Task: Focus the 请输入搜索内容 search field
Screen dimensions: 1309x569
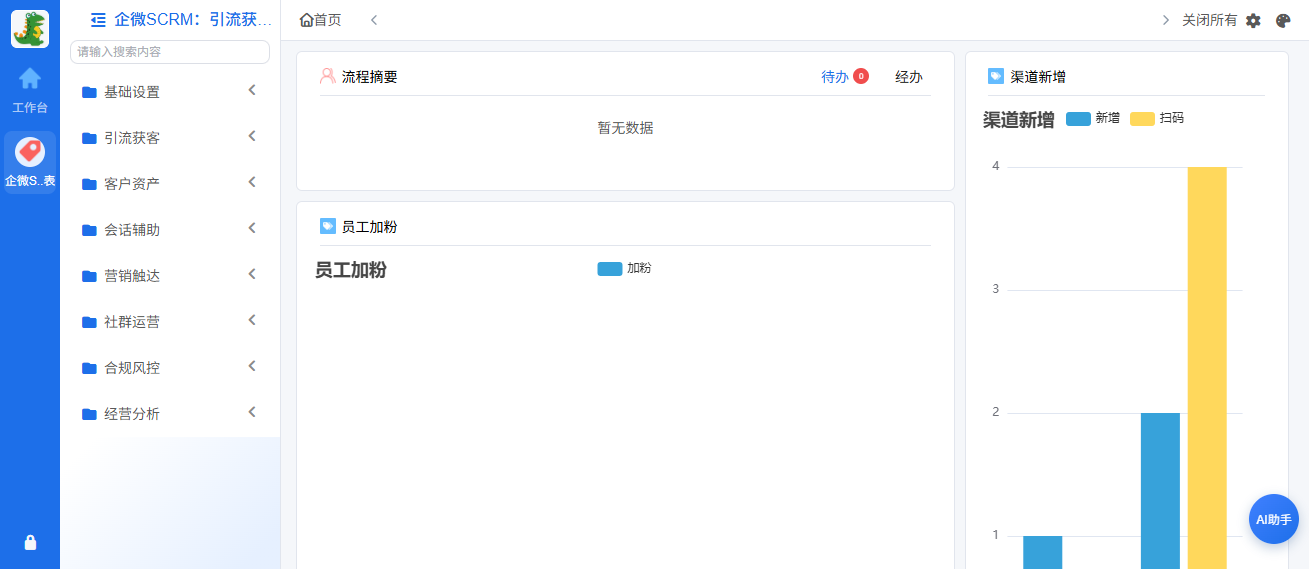Action: click(170, 51)
